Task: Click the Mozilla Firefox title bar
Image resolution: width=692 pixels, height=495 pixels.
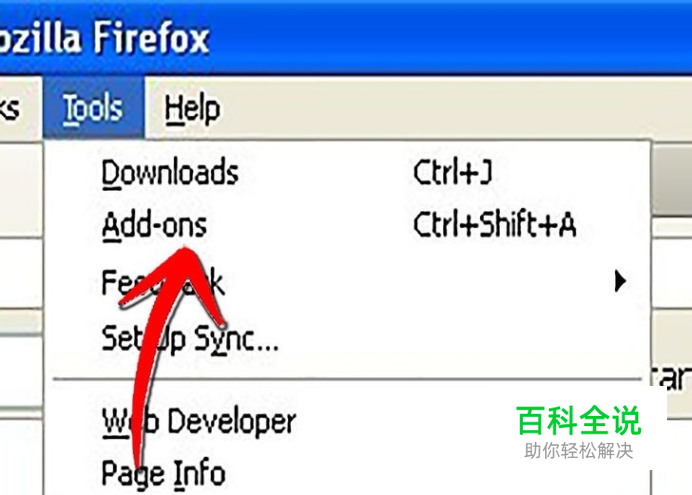Action: 346,37
